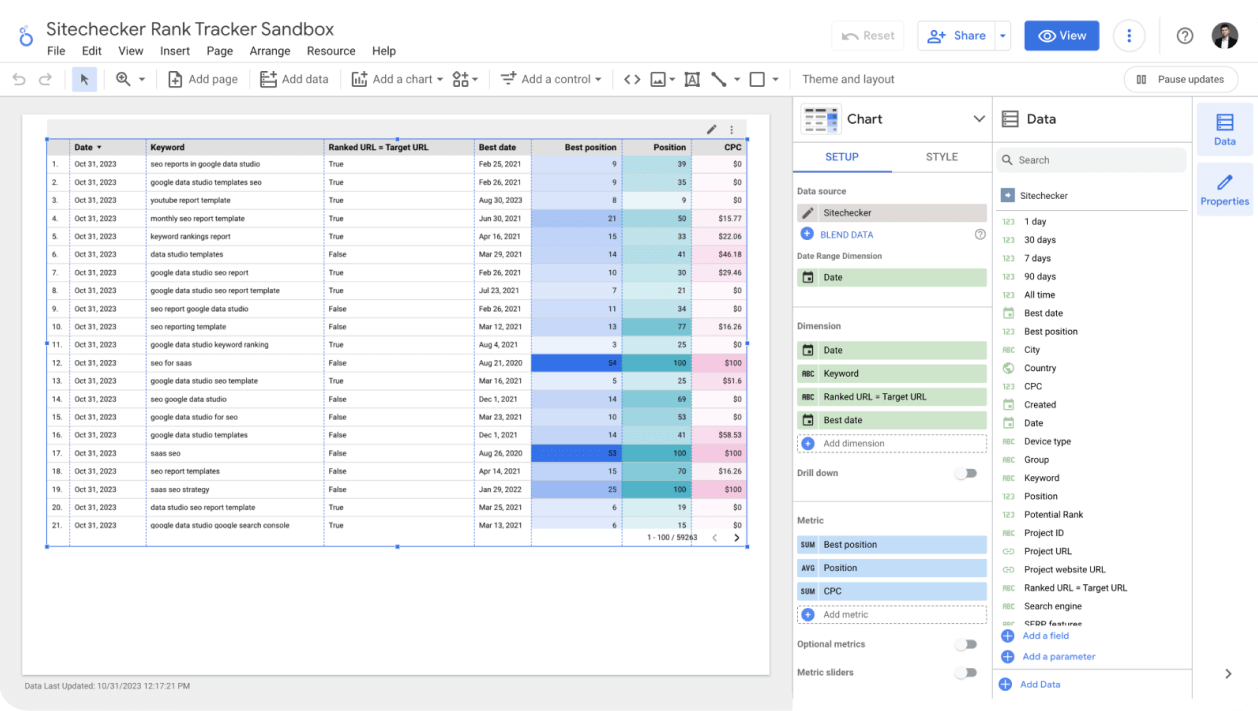Viewport: 1258px width, 711px height.
Task: Insert an image from the toolbar
Action: (x=658, y=79)
